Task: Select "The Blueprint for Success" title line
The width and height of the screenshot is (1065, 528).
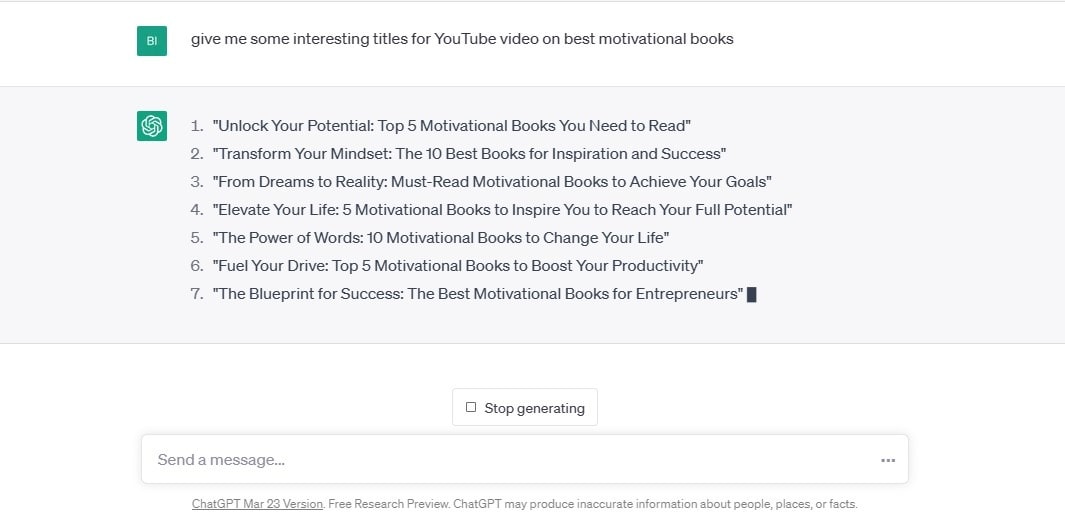Action: point(478,294)
